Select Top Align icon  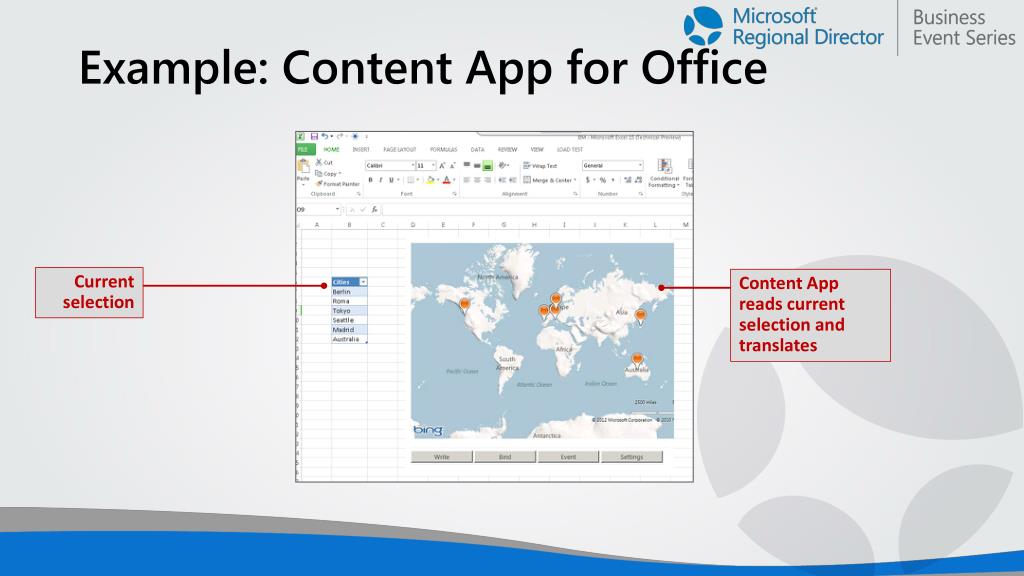point(467,165)
